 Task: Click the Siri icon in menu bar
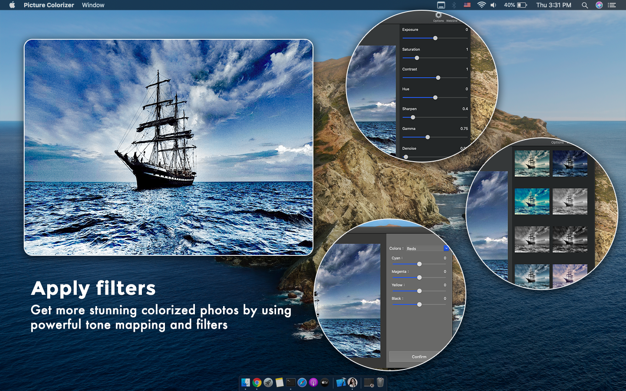coord(599,5)
